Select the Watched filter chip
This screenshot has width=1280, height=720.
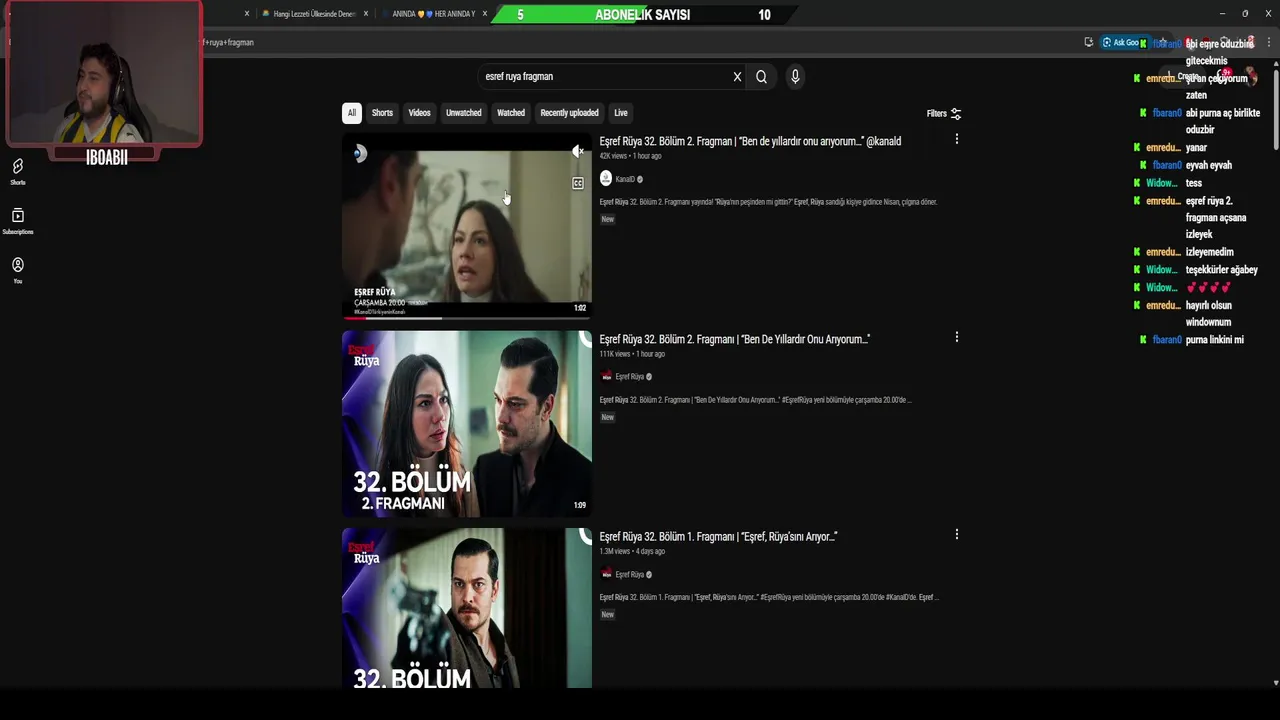click(511, 113)
